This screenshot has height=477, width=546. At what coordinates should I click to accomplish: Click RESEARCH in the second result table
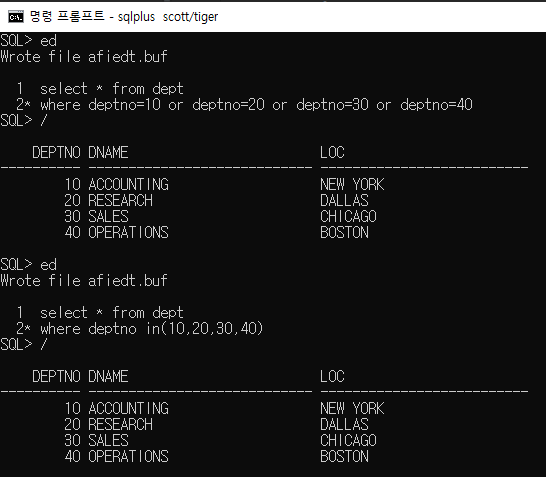click(x=120, y=424)
